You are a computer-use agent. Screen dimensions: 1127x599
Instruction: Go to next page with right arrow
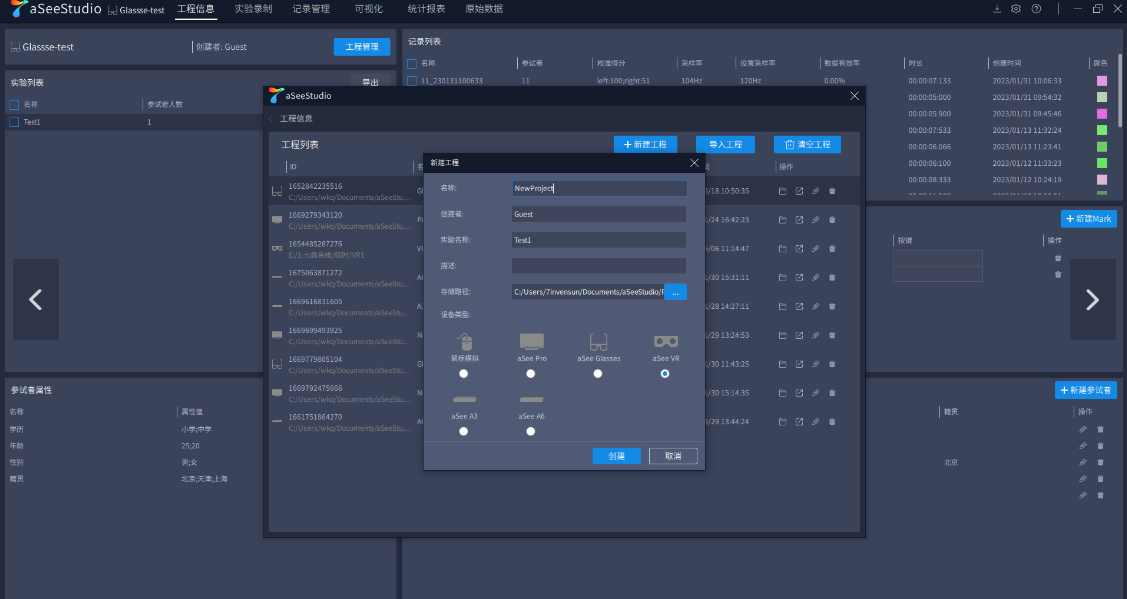coord(1092,299)
